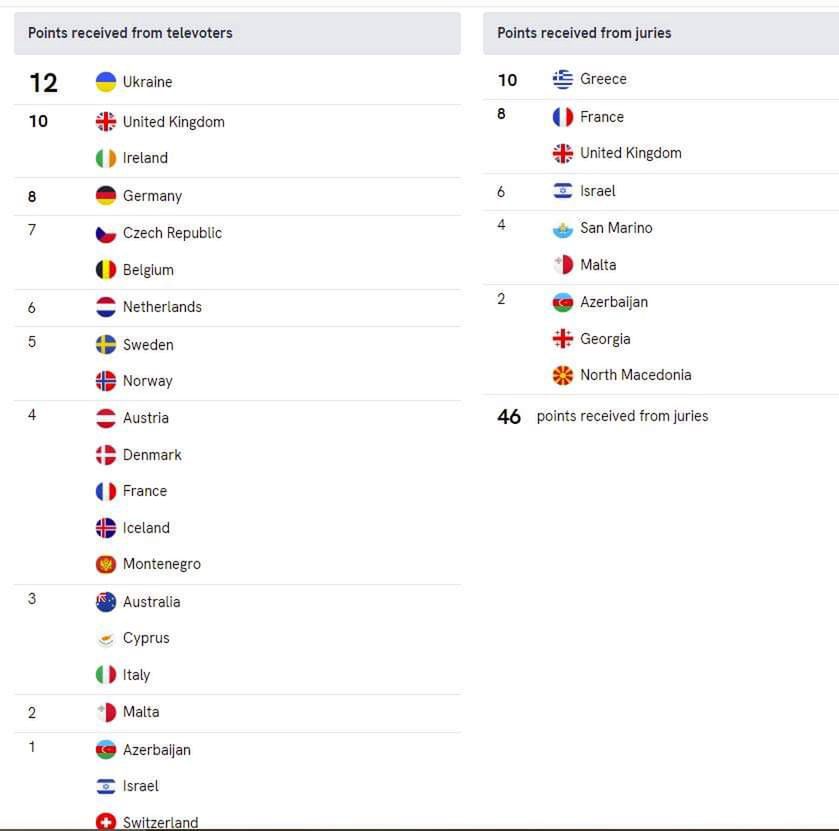Click the North Macedonia flag icon
839x831 pixels.
click(563, 375)
